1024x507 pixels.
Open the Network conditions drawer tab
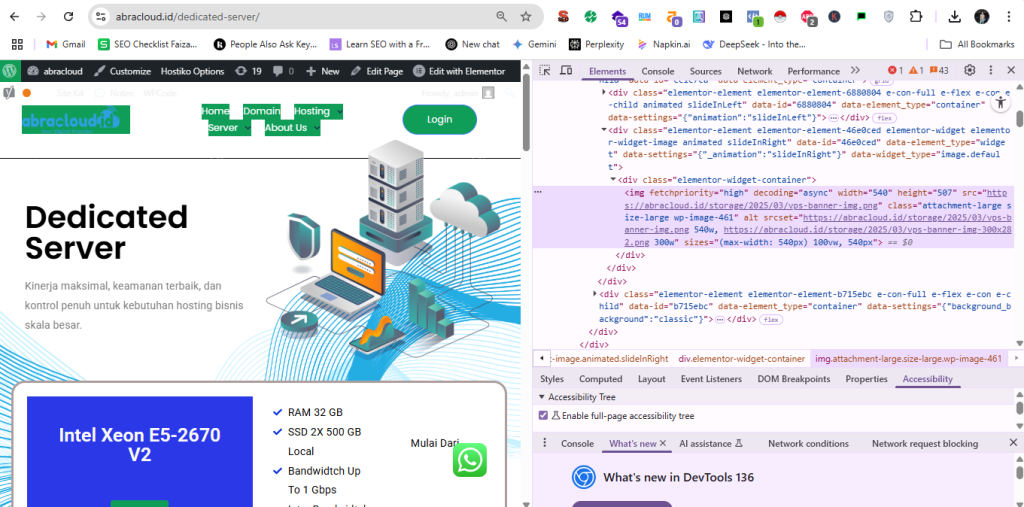point(808,444)
